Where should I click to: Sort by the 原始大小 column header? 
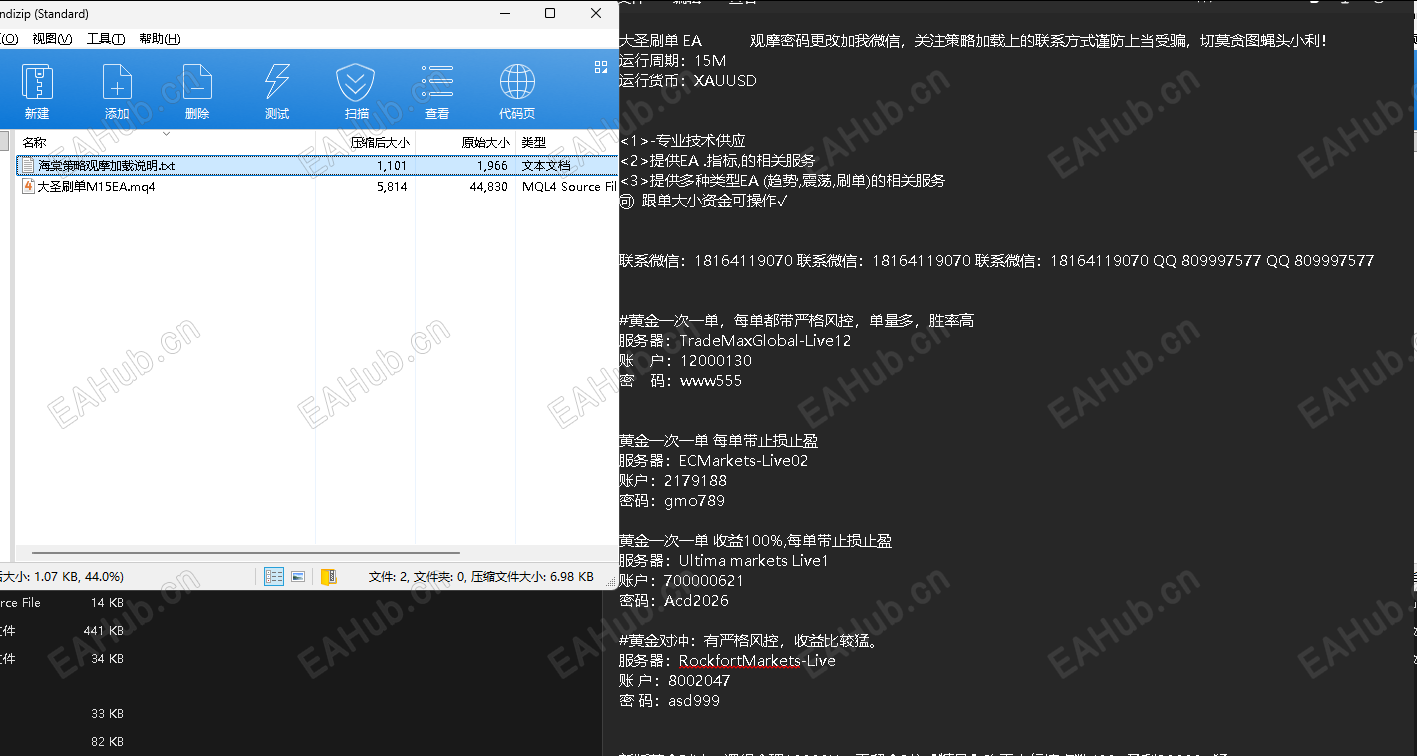pyautogui.click(x=487, y=142)
